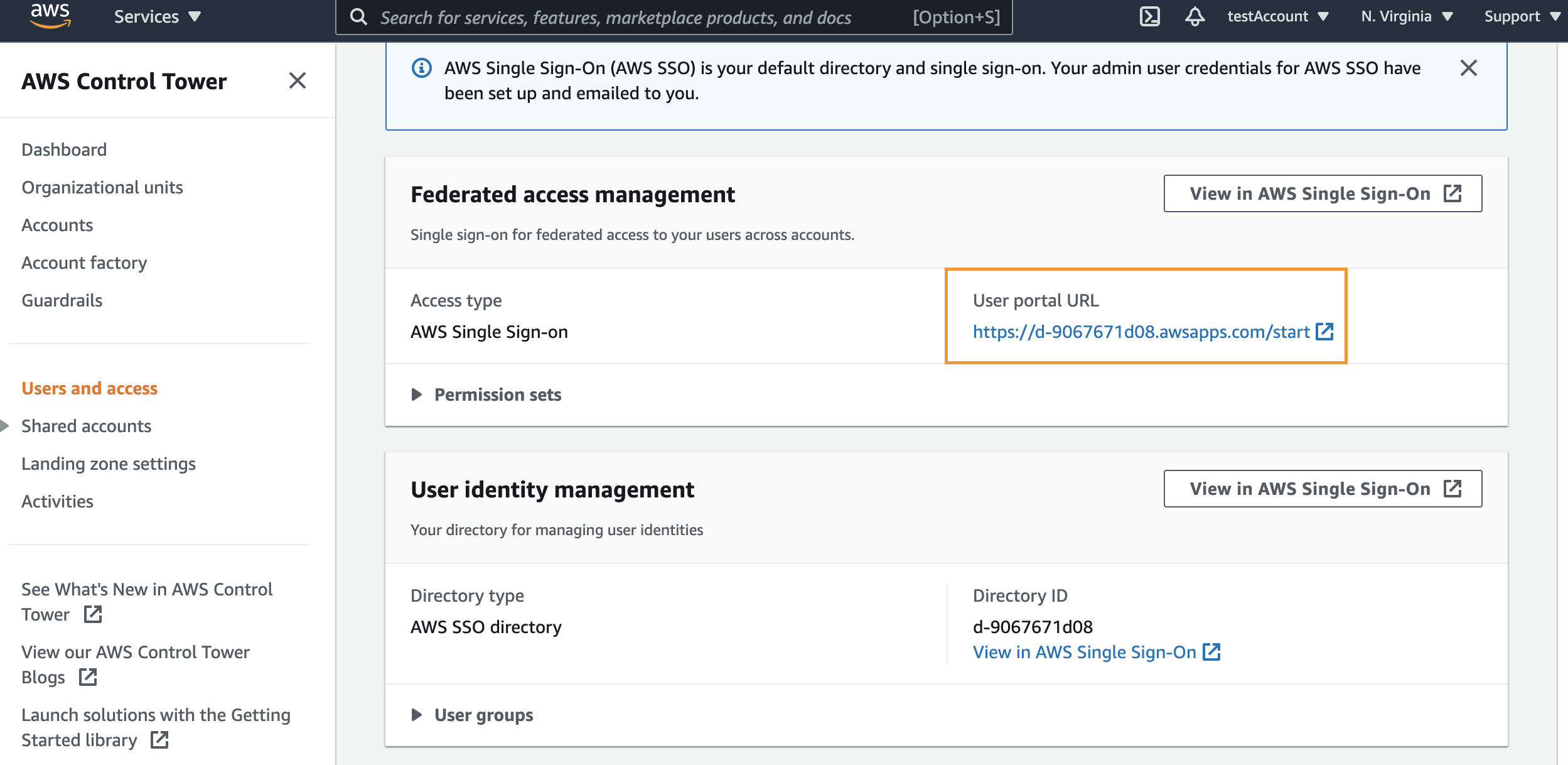Click the info icon in the SSO banner
1568x765 pixels.
click(x=421, y=68)
